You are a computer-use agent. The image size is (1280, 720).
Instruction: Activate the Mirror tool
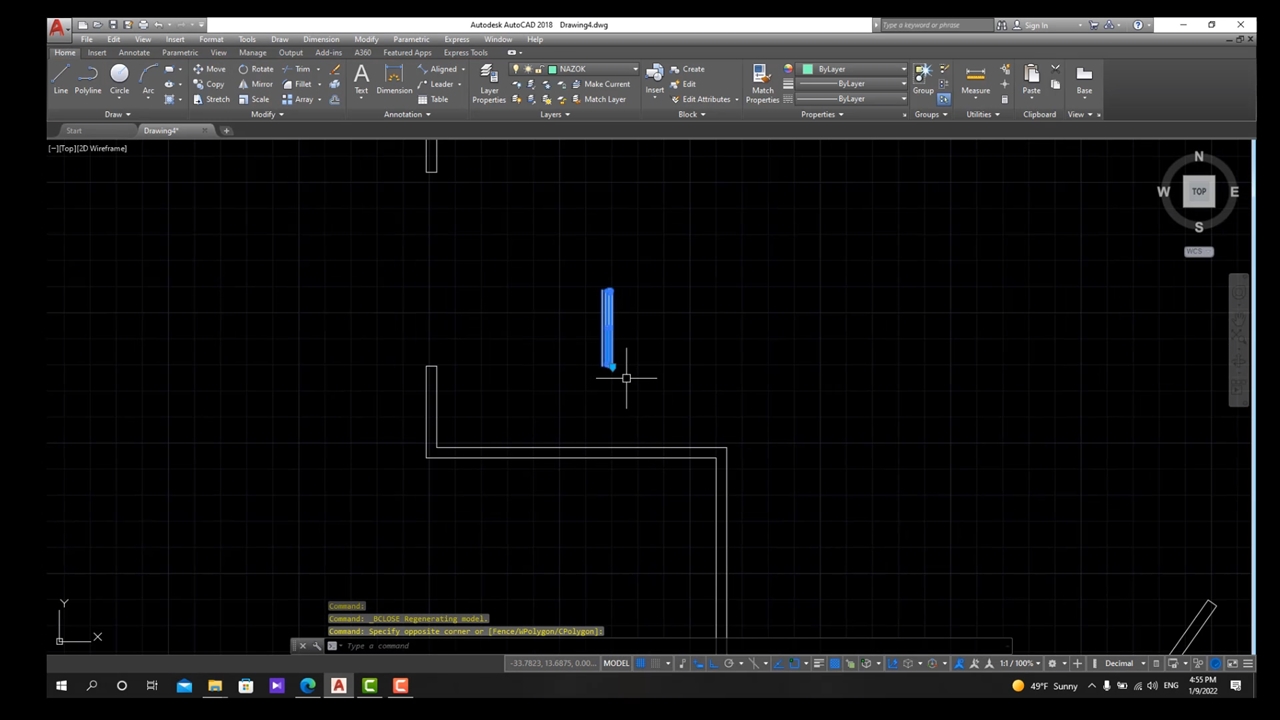(255, 84)
